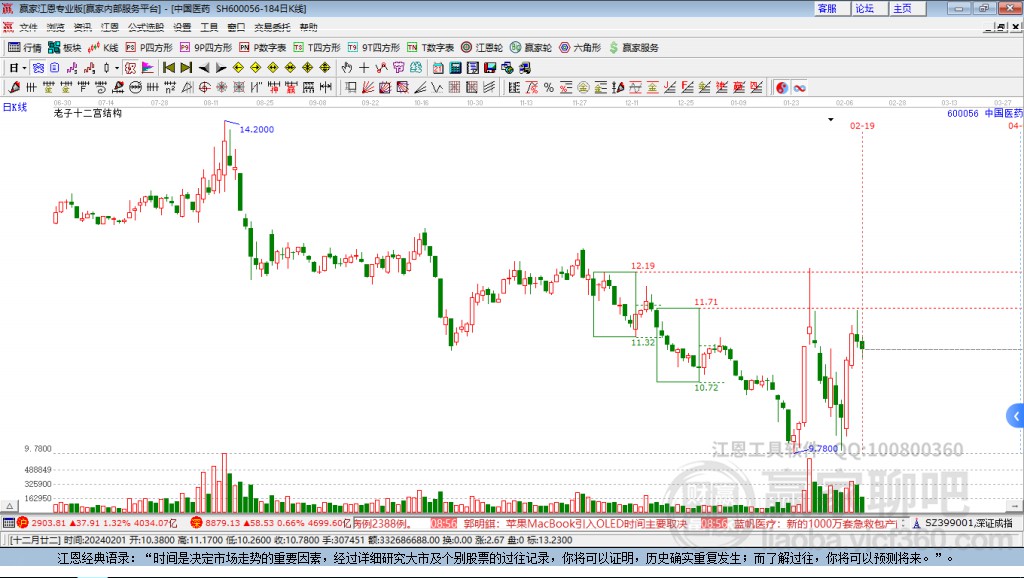Click the 9.7800 low price label

tap(823, 448)
